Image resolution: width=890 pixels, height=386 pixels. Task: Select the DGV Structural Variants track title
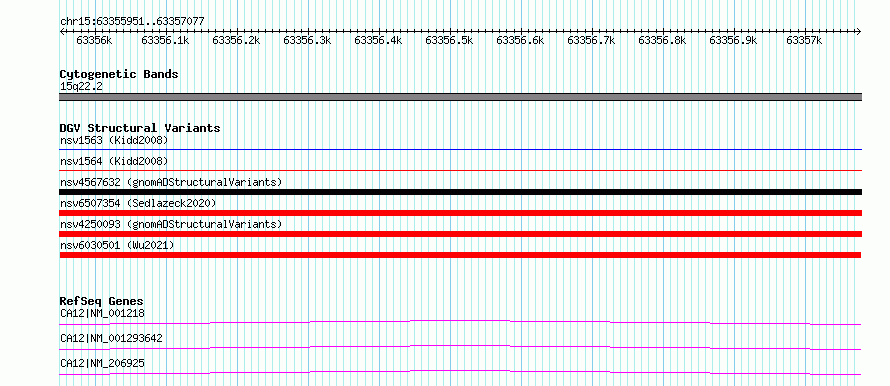(140, 128)
